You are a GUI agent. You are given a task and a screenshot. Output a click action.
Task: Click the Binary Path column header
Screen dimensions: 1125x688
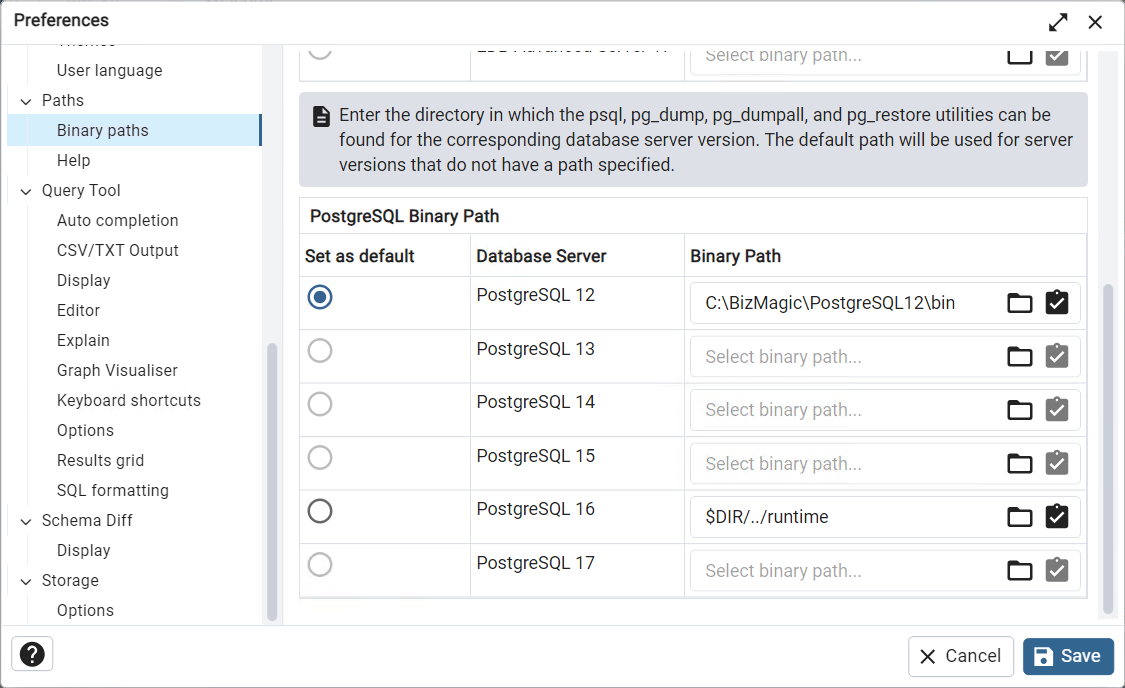click(x=735, y=256)
